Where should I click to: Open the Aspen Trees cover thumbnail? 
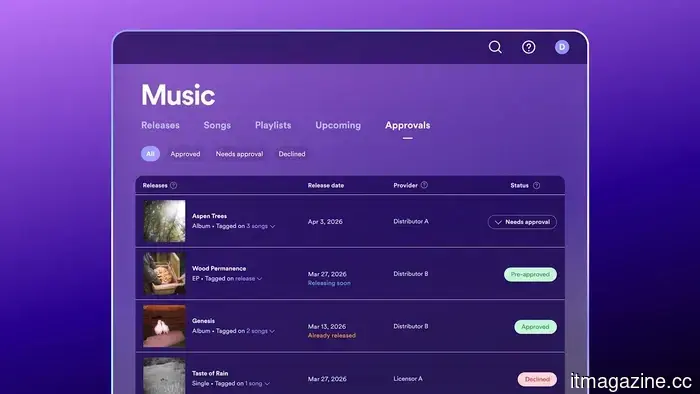(164, 221)
